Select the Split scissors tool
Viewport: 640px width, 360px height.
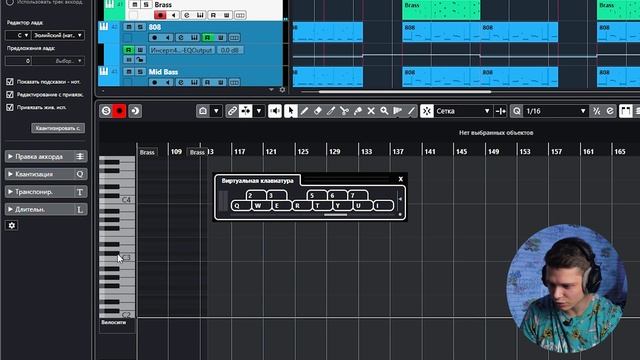[x=344, y=111]
